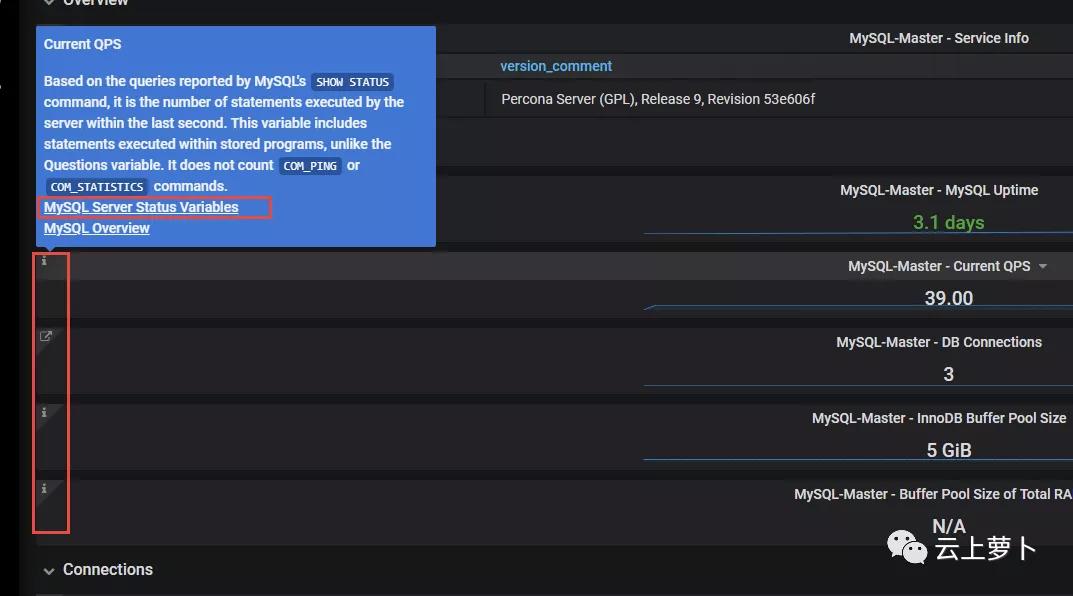The width and height of the screenshot is (1073, 596).
Task: Click the Percona Server (GPL) version cell
Action: click(658, 99)
